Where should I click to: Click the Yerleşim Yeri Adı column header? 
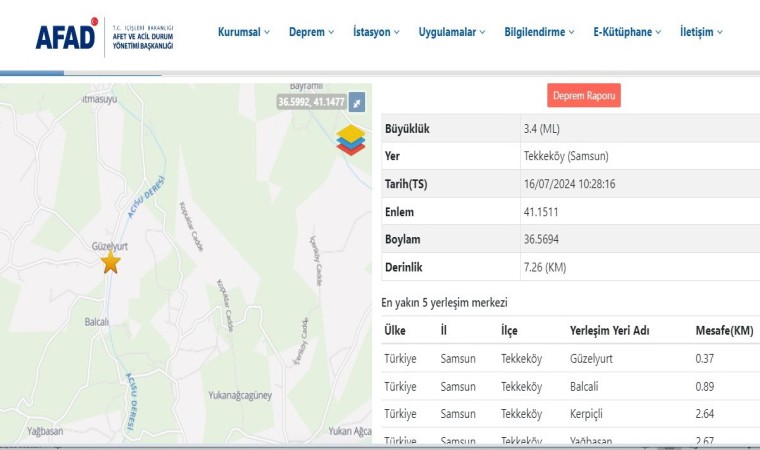pos(610,331)
